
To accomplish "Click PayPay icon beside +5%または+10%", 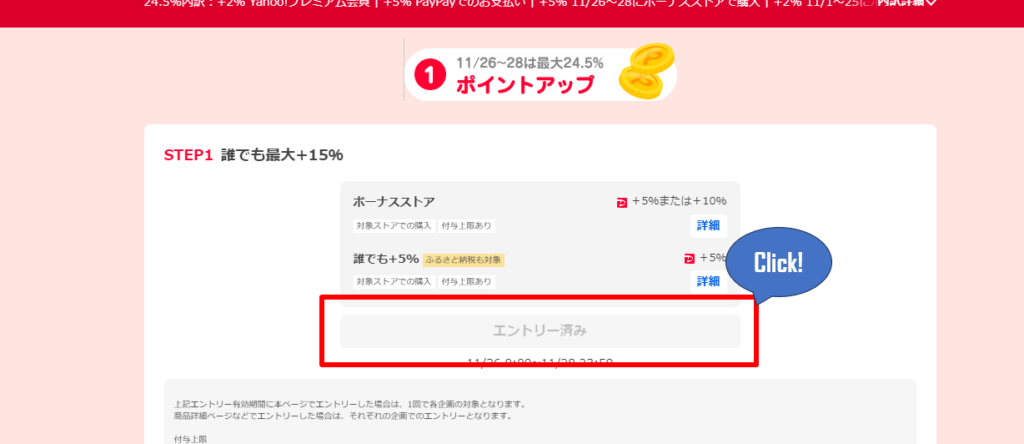I will coord(622,202).
